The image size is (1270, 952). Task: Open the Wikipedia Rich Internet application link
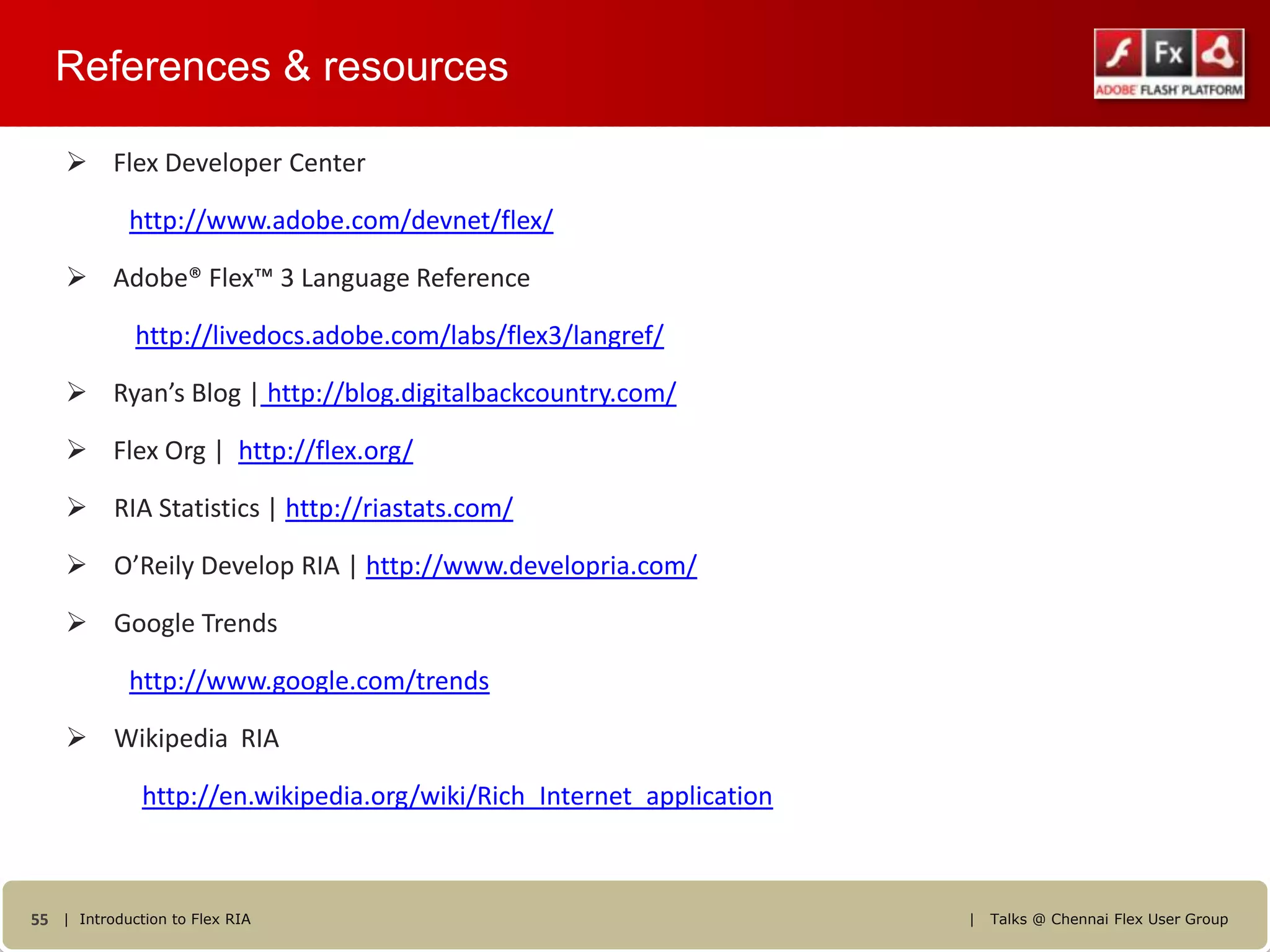[x=457, y=796]
